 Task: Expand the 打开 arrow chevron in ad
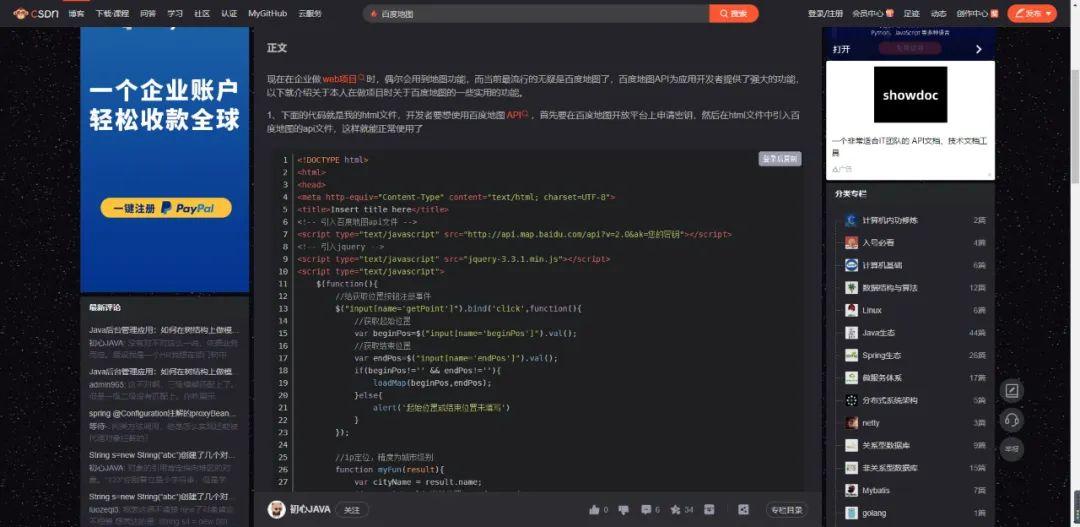(979, 49)
